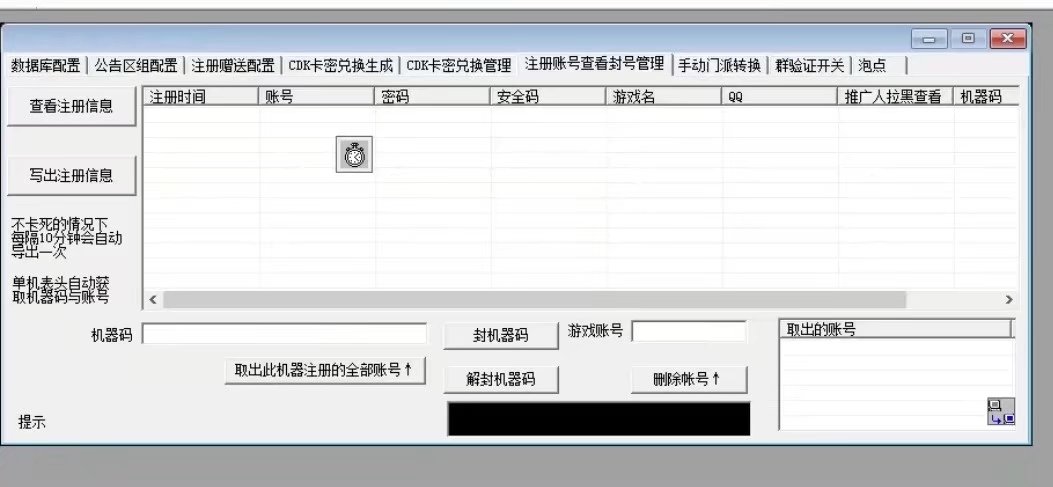Go to the CDK卡密兑换生成 tab

click(x=341, y=66)
